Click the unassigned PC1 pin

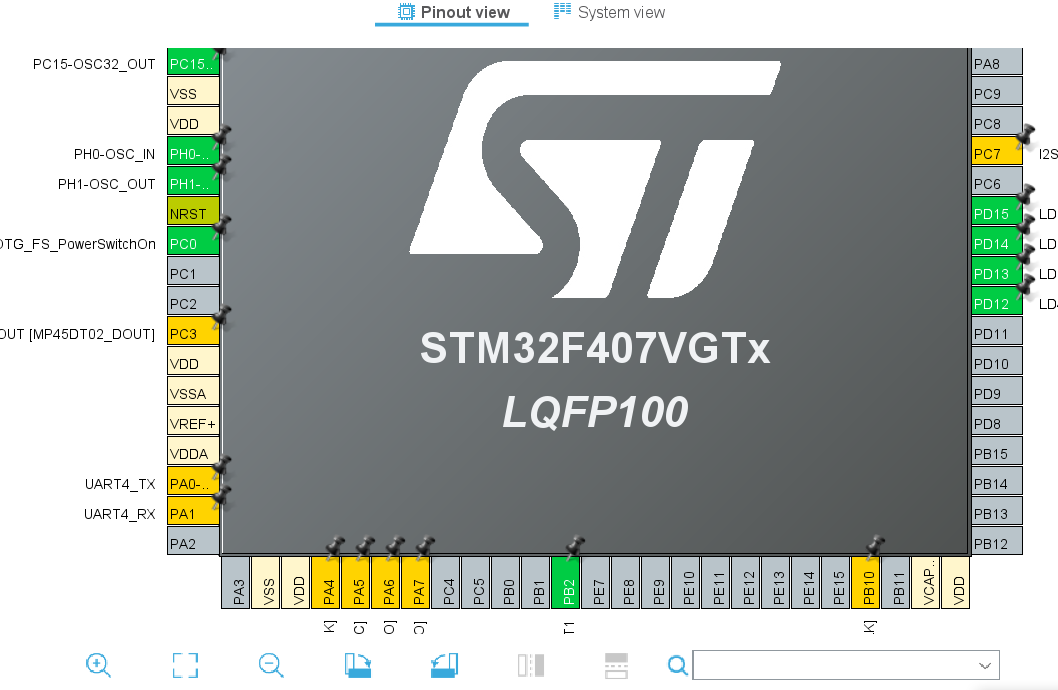193,273
